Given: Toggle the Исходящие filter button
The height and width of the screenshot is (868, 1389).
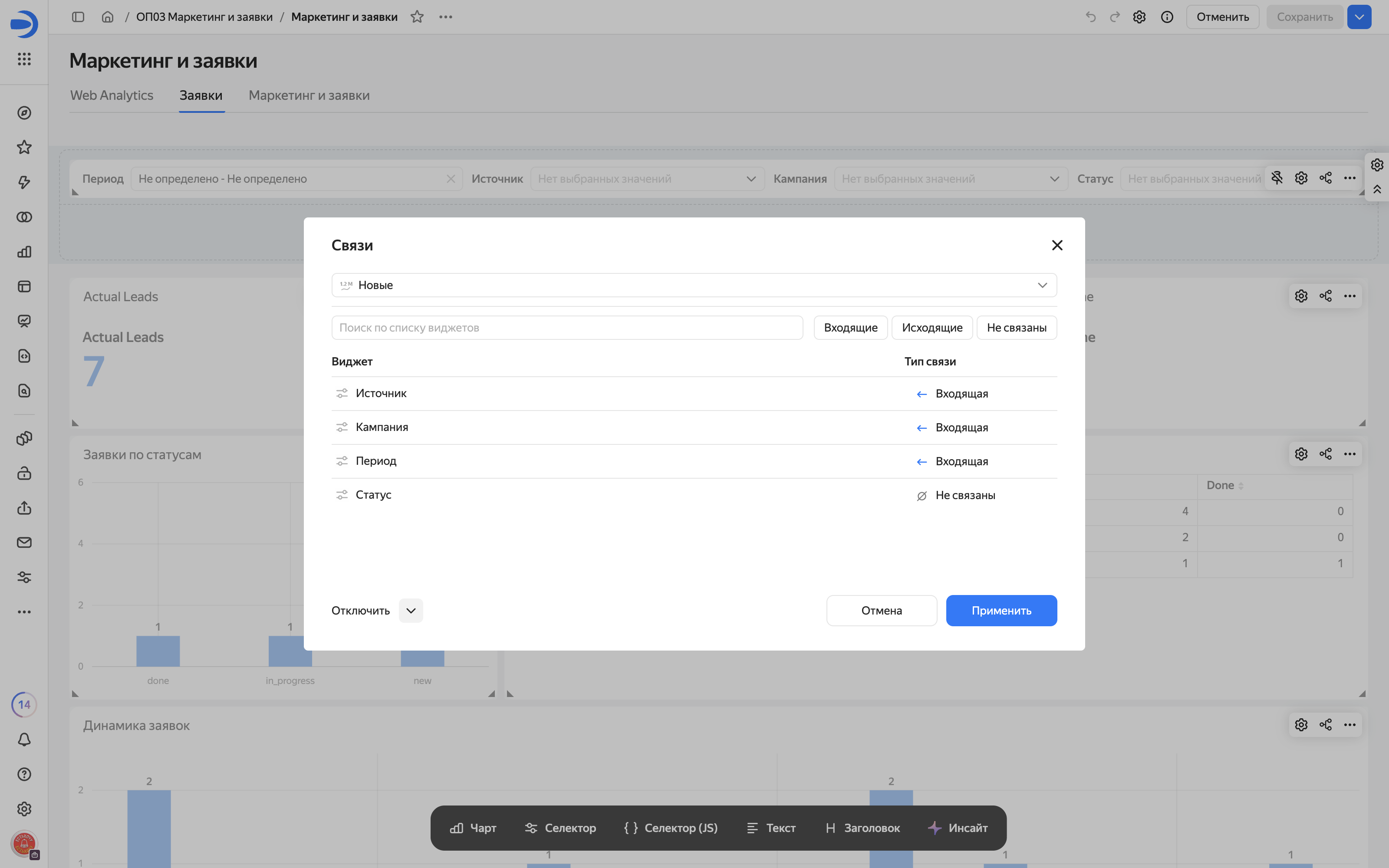Looking at the screenshot, I should [932, 328].
